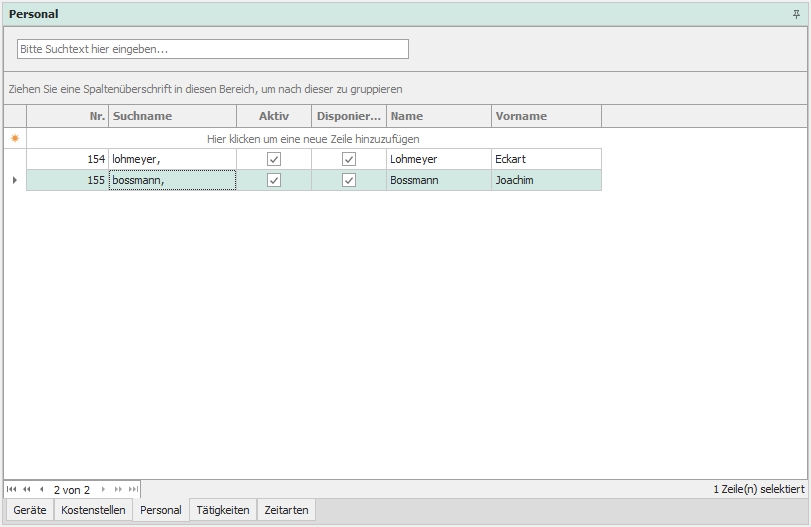Toggle Aktiv checkbox for Bossmann
This screenshot has width=811, height=527.
[x=274, y=180]
